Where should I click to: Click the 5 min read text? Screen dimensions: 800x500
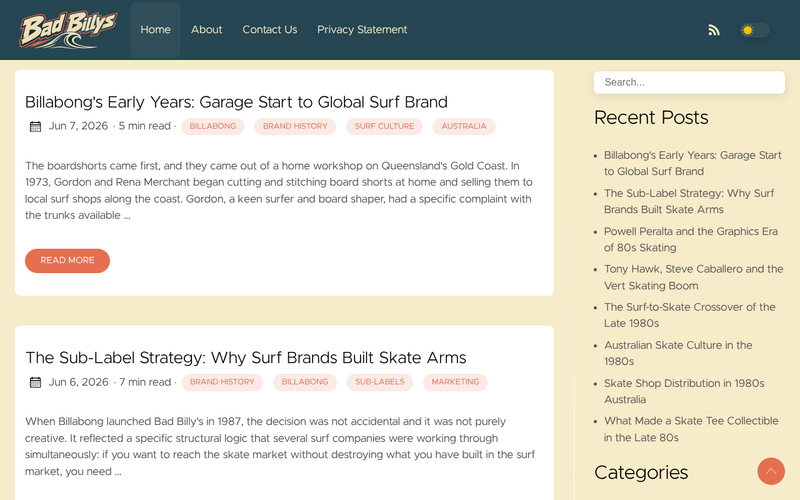(144, 126)
